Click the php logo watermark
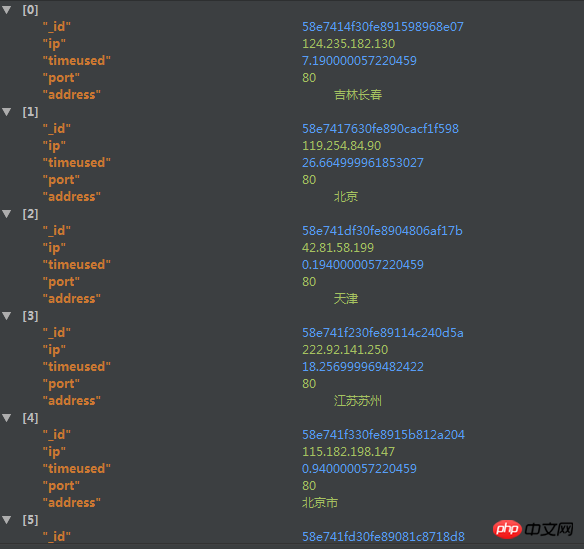Image resolution: width=584 pixels, height=549 pixels. (533, 529)
